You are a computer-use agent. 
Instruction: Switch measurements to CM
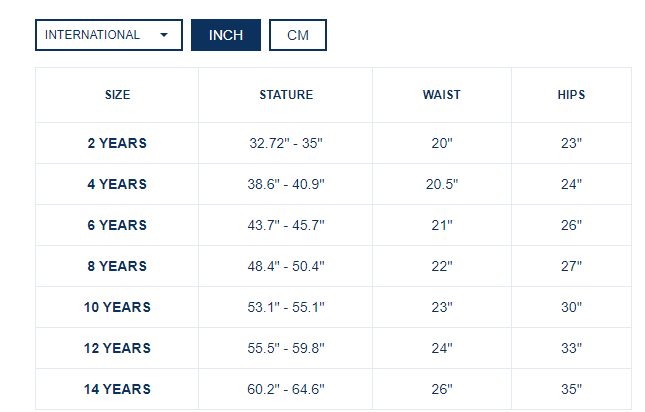click(298, 35)
